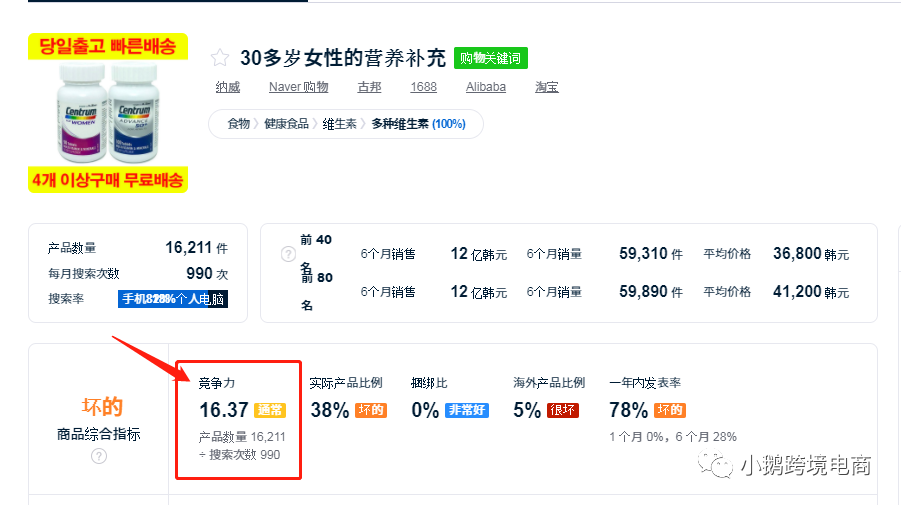The image size is (901, 505).
Task: Select the 多种维生素 (100%) breadcrumb
Action: point(418,124)
